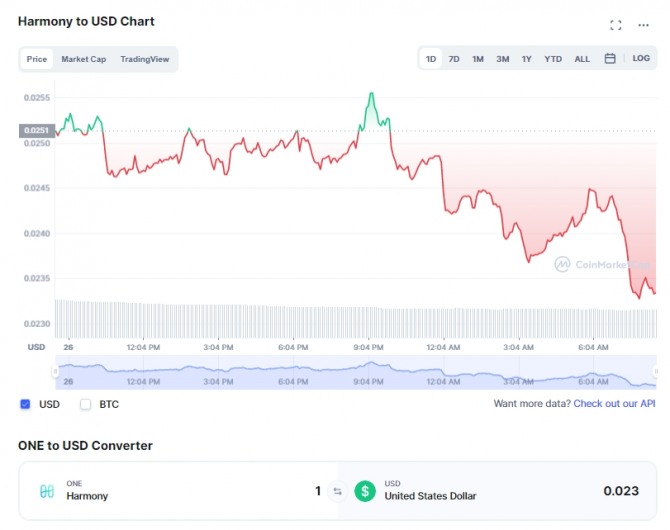670x530 pixels.
Task: Switch to the TradingView tab
Action: tap(145, 59)
